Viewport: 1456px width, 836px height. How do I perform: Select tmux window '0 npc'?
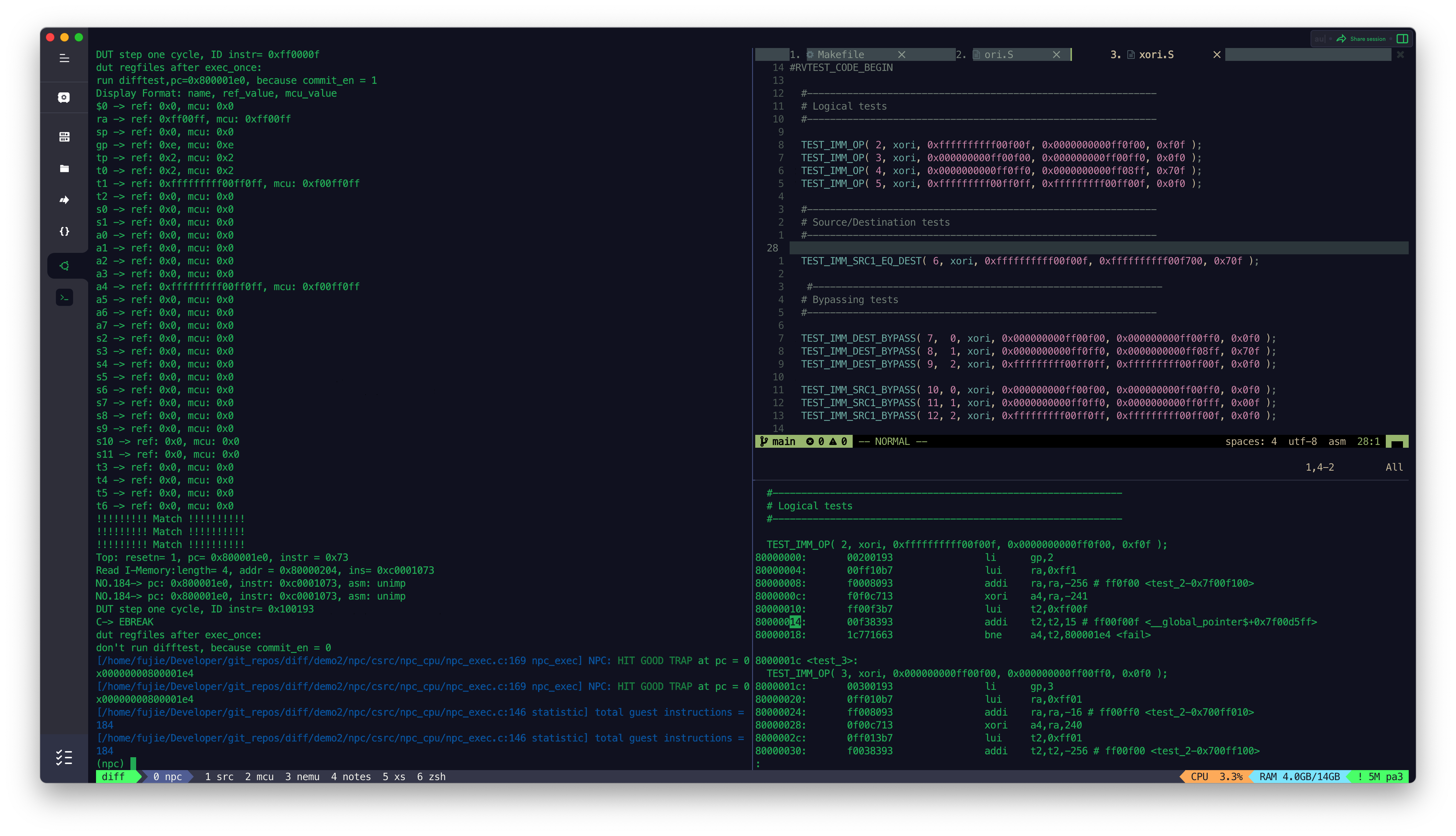[168, 777]
